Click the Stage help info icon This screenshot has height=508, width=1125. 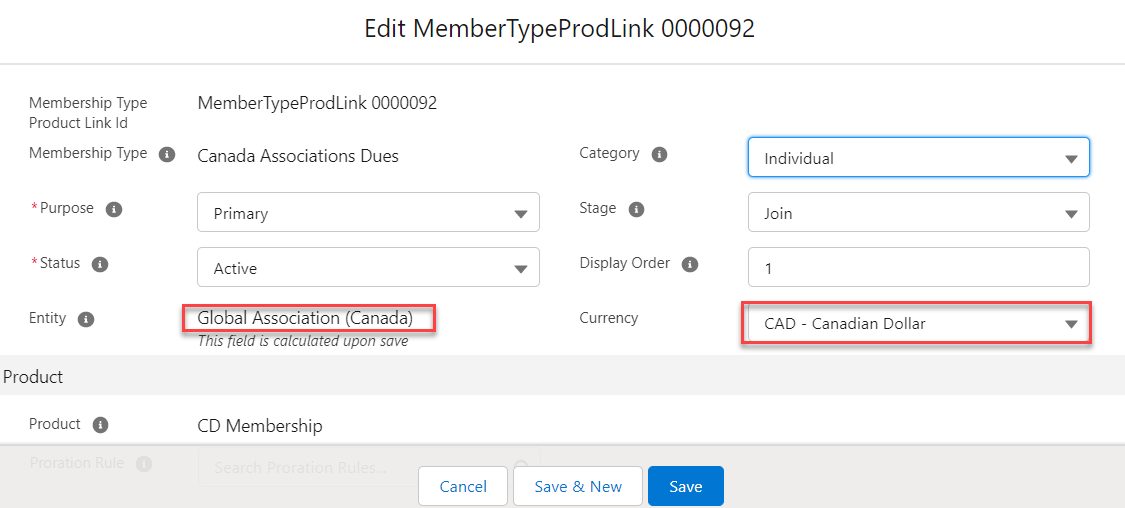click(636, 209)
